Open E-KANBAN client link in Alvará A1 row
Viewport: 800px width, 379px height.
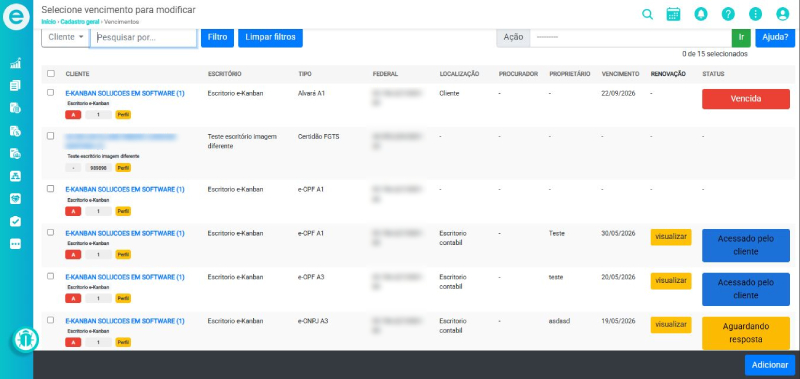(x=125, y=93)
